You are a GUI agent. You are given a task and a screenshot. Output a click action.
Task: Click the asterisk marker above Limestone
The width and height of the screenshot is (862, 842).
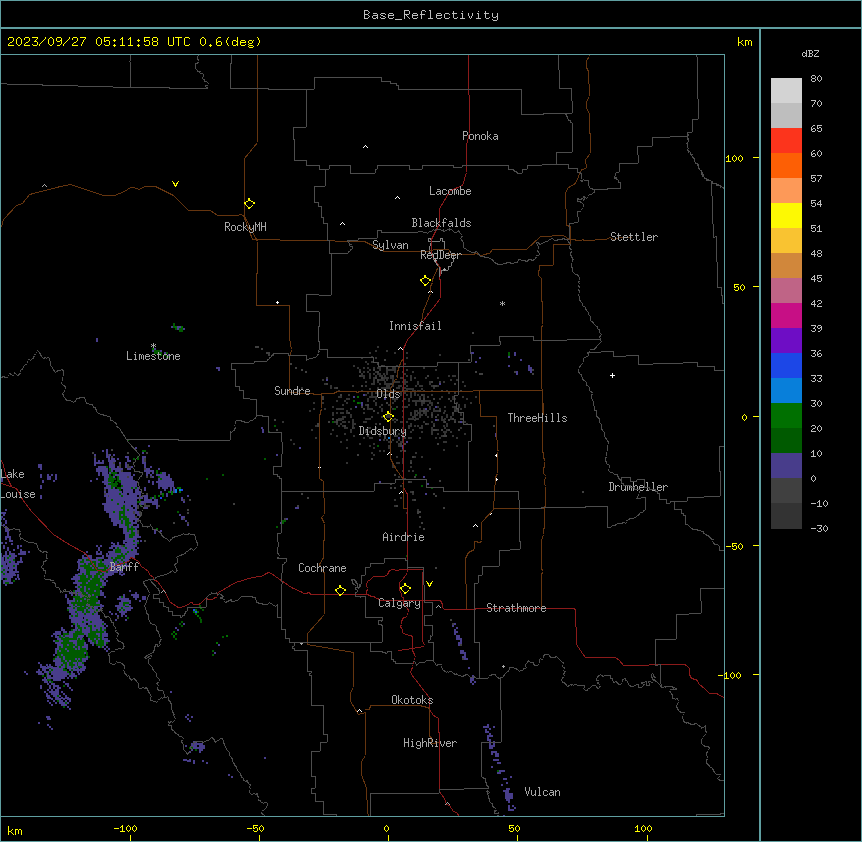pos(153,346)
